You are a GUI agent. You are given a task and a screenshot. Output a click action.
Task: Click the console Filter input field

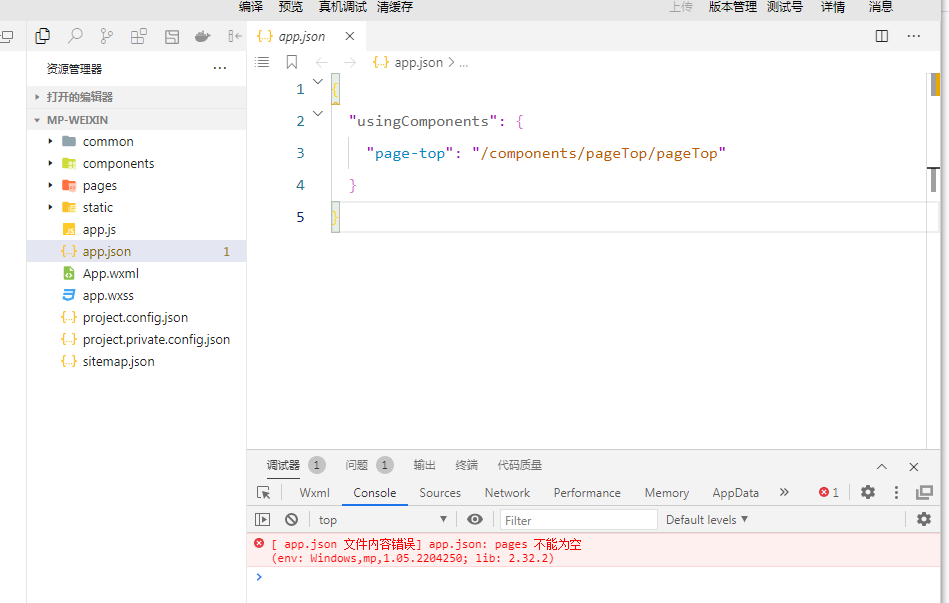pyautogui.click(x=578, y=519)
